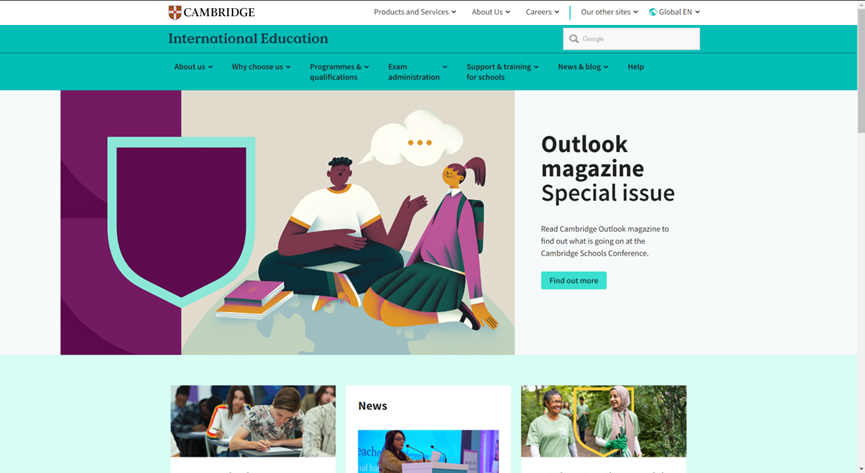Viewport: 865px width, 473px height.
Task: Click the globe icon beside Global EN
Action: coord(653,12)
